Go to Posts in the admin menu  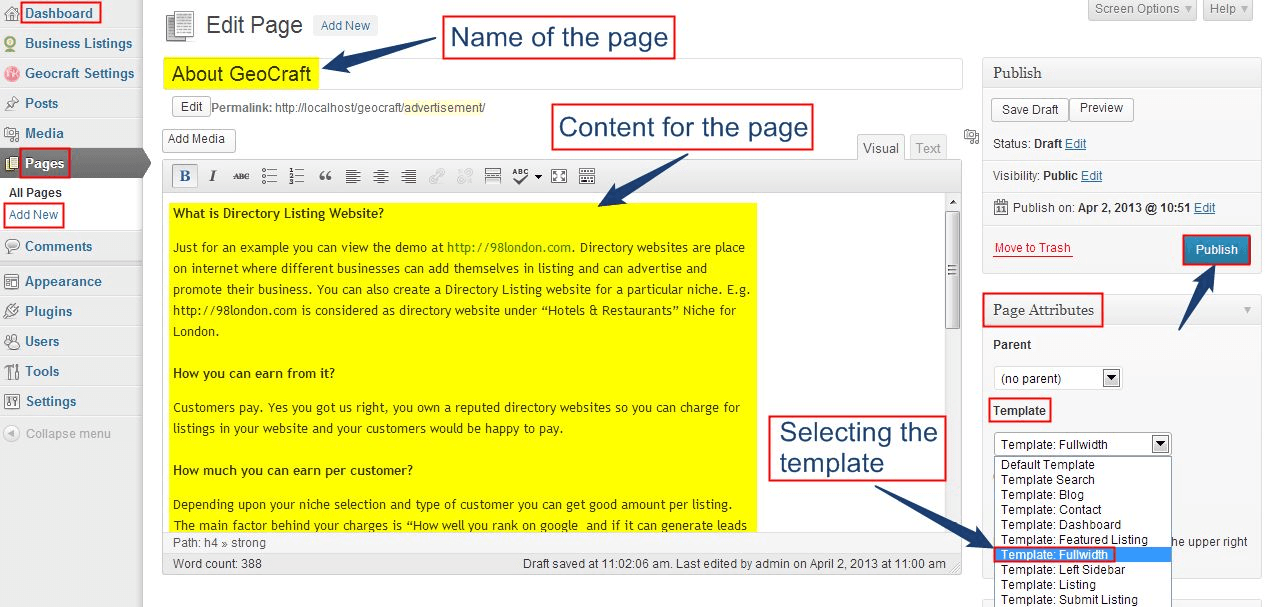(x=41, y=103)
